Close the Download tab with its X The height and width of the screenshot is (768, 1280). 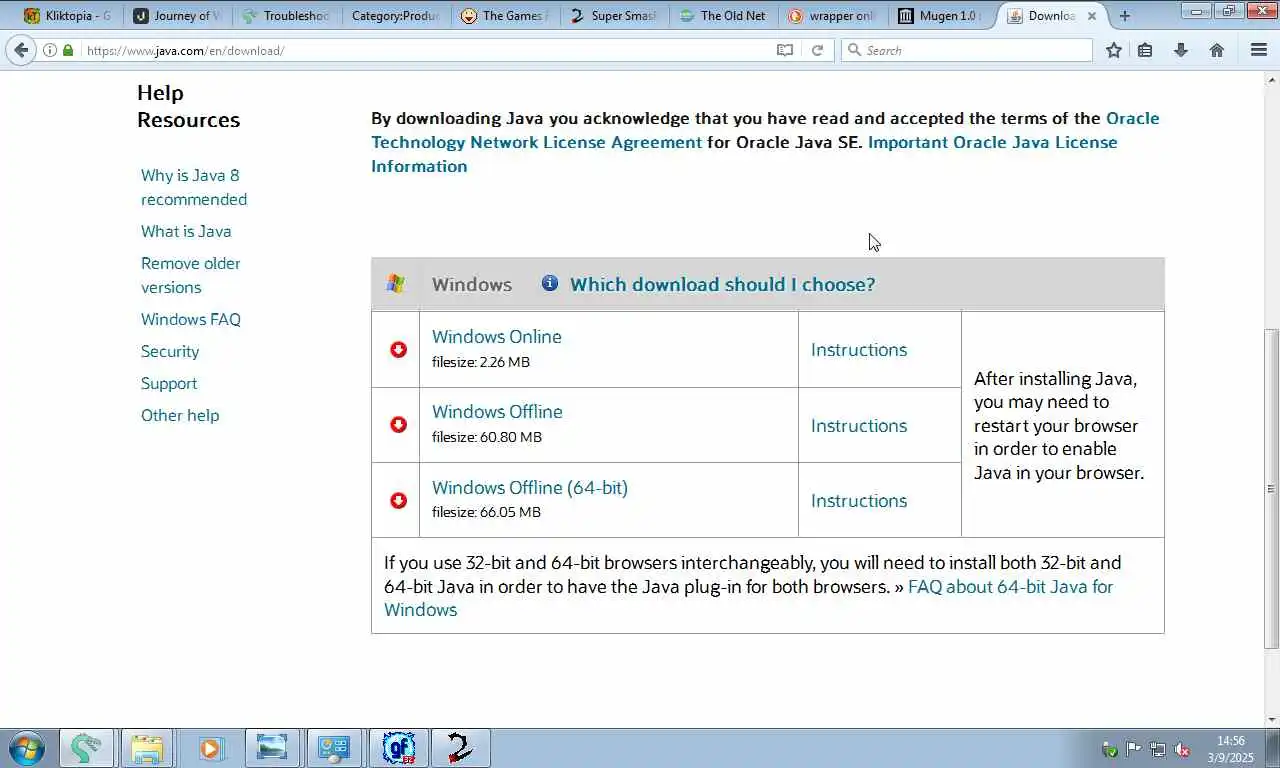click(1092, 16)
